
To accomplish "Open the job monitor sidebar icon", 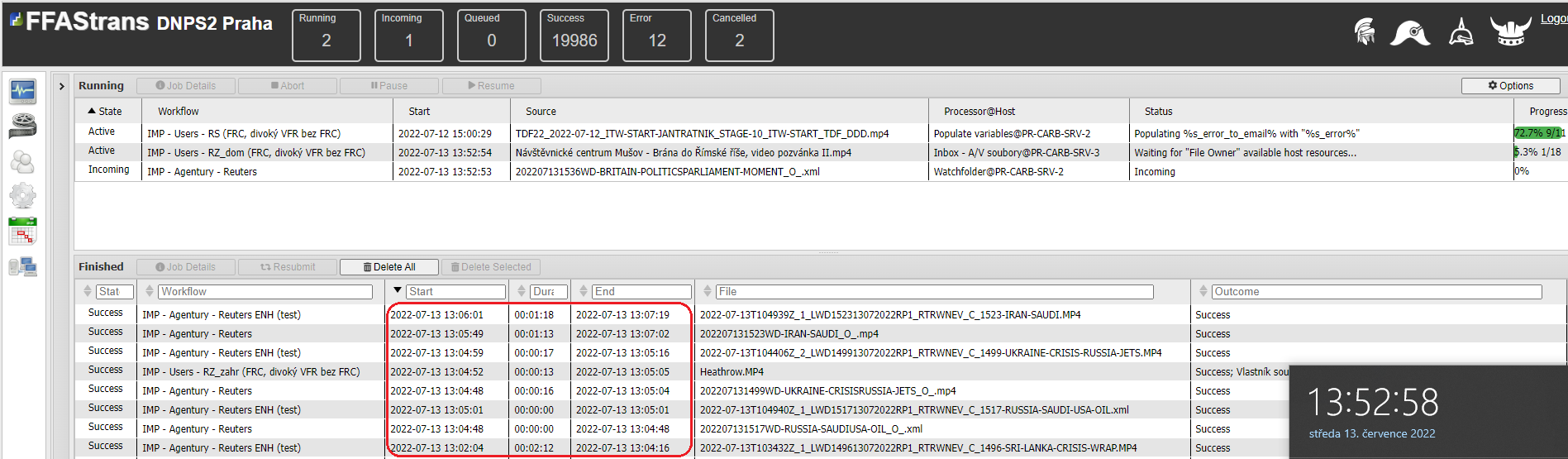I will (22, 91).
